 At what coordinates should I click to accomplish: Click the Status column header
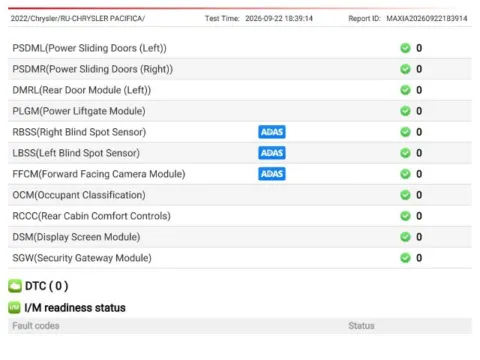[361, 326]
